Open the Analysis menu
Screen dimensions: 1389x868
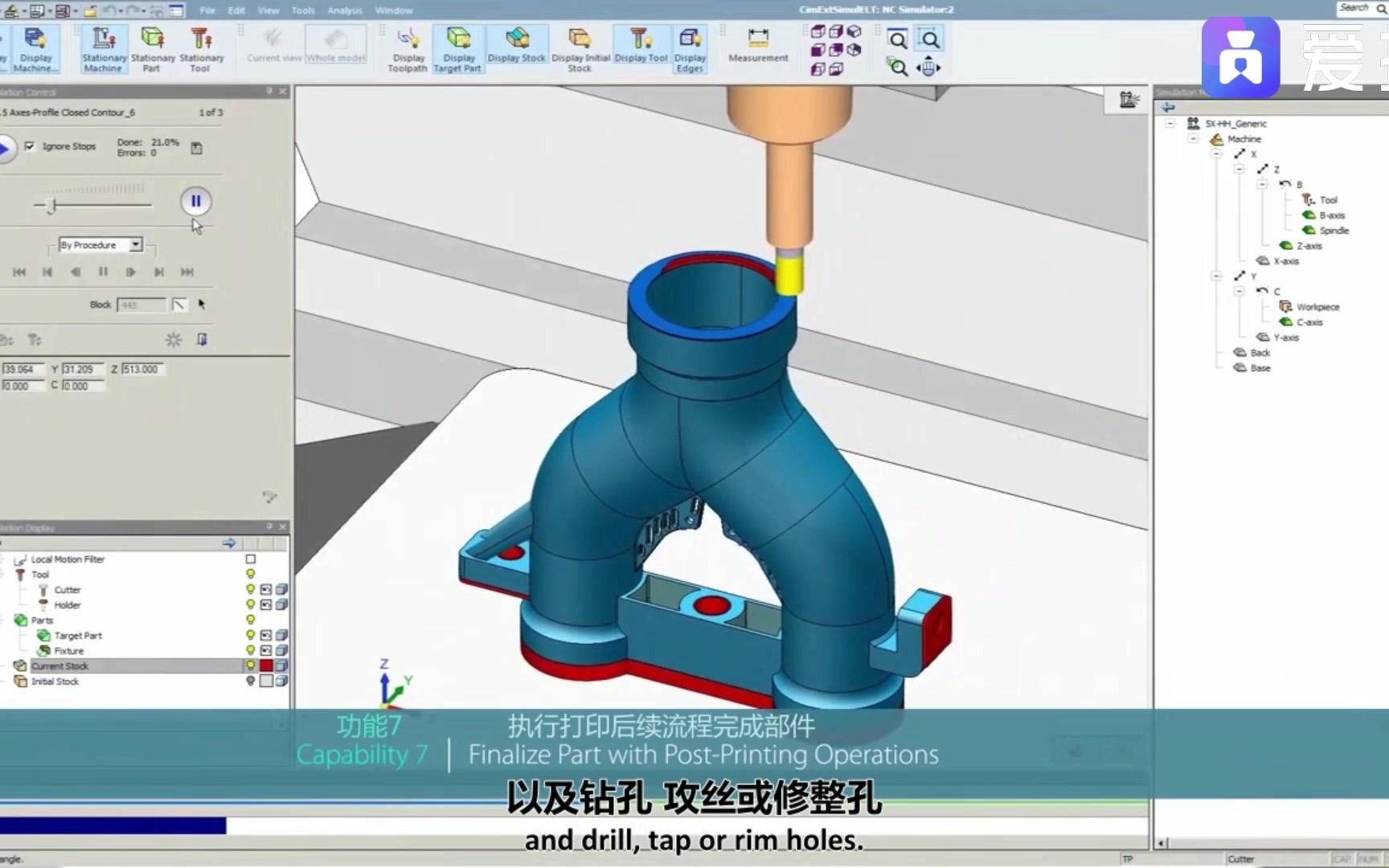[345, 10]
